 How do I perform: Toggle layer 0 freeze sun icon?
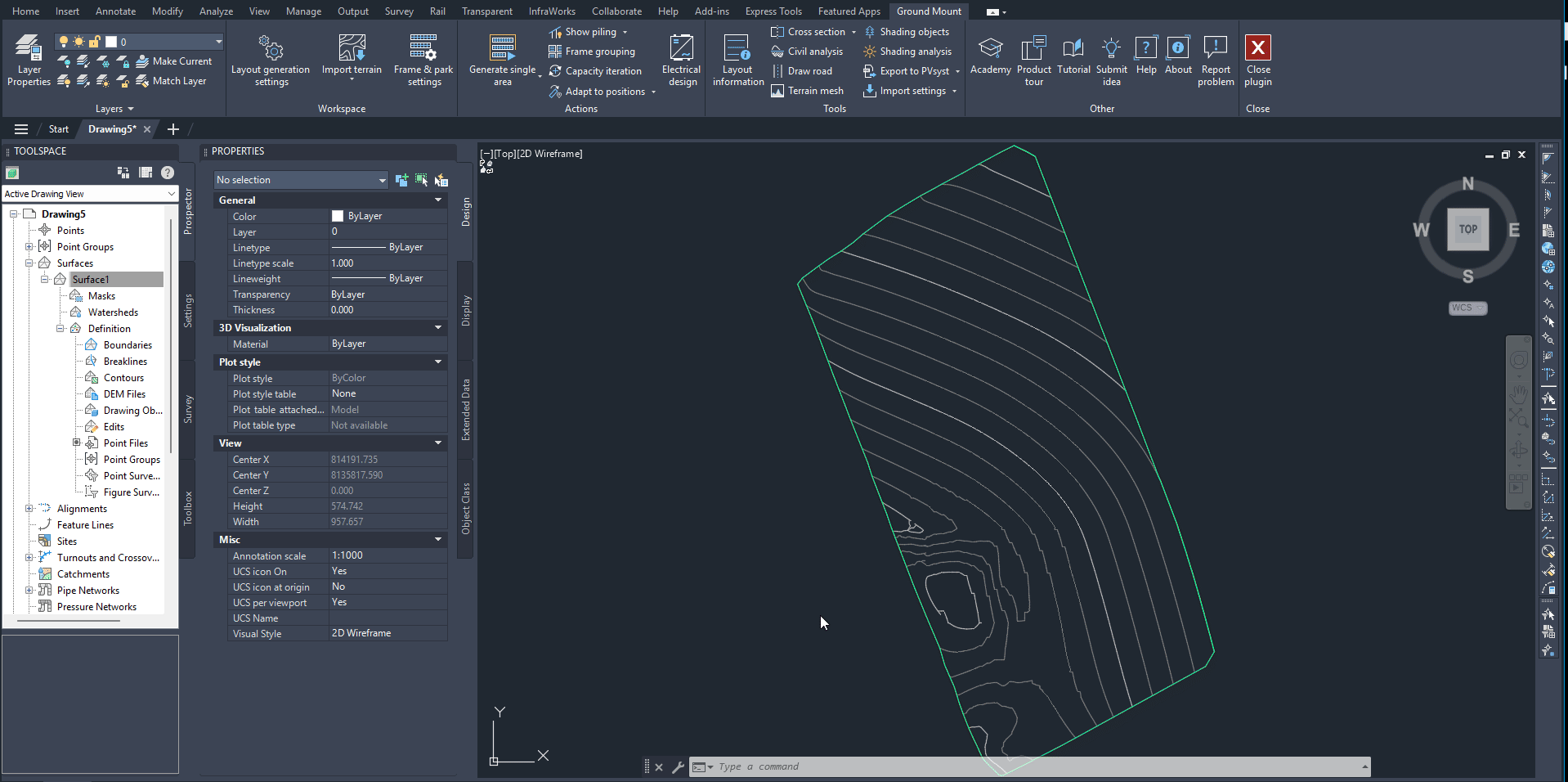pos(78,42)
